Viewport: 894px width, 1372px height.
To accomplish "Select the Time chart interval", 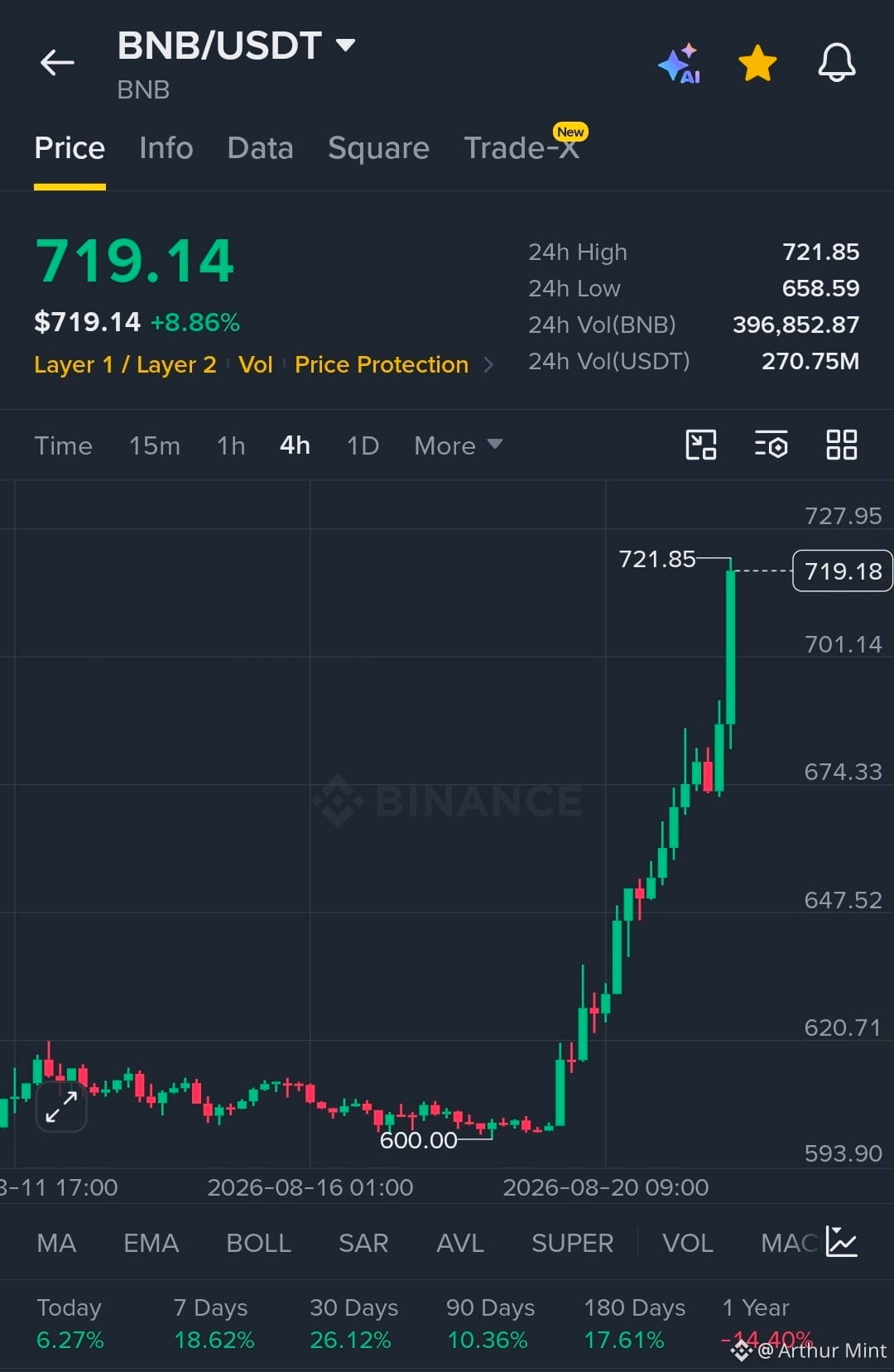I will point(63,445).
